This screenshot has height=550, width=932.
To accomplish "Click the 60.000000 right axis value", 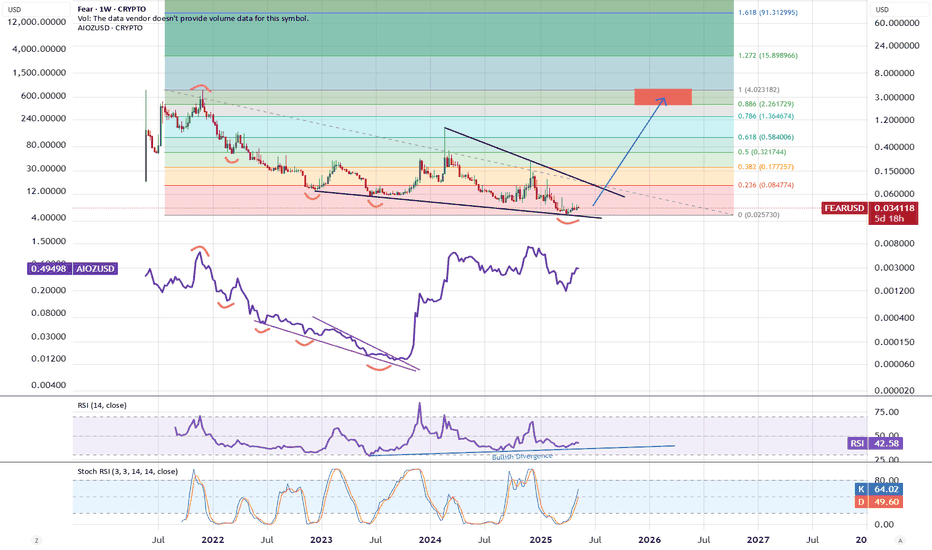I will tap(896, 23).
